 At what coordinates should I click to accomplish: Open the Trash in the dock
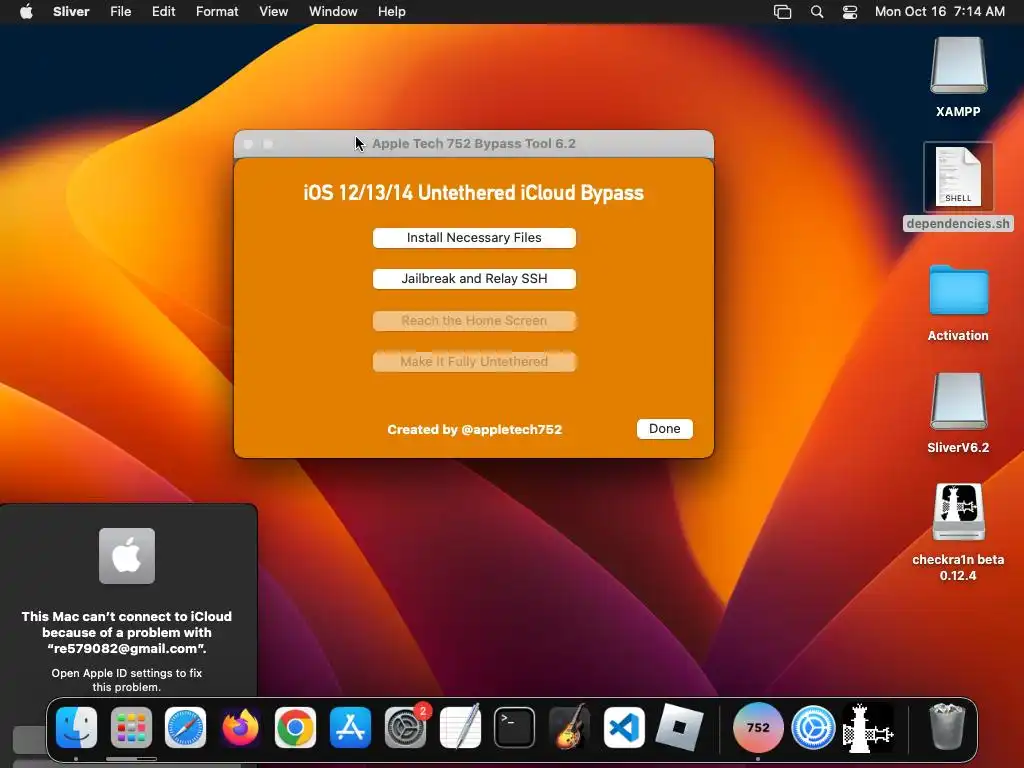[946, 726]
